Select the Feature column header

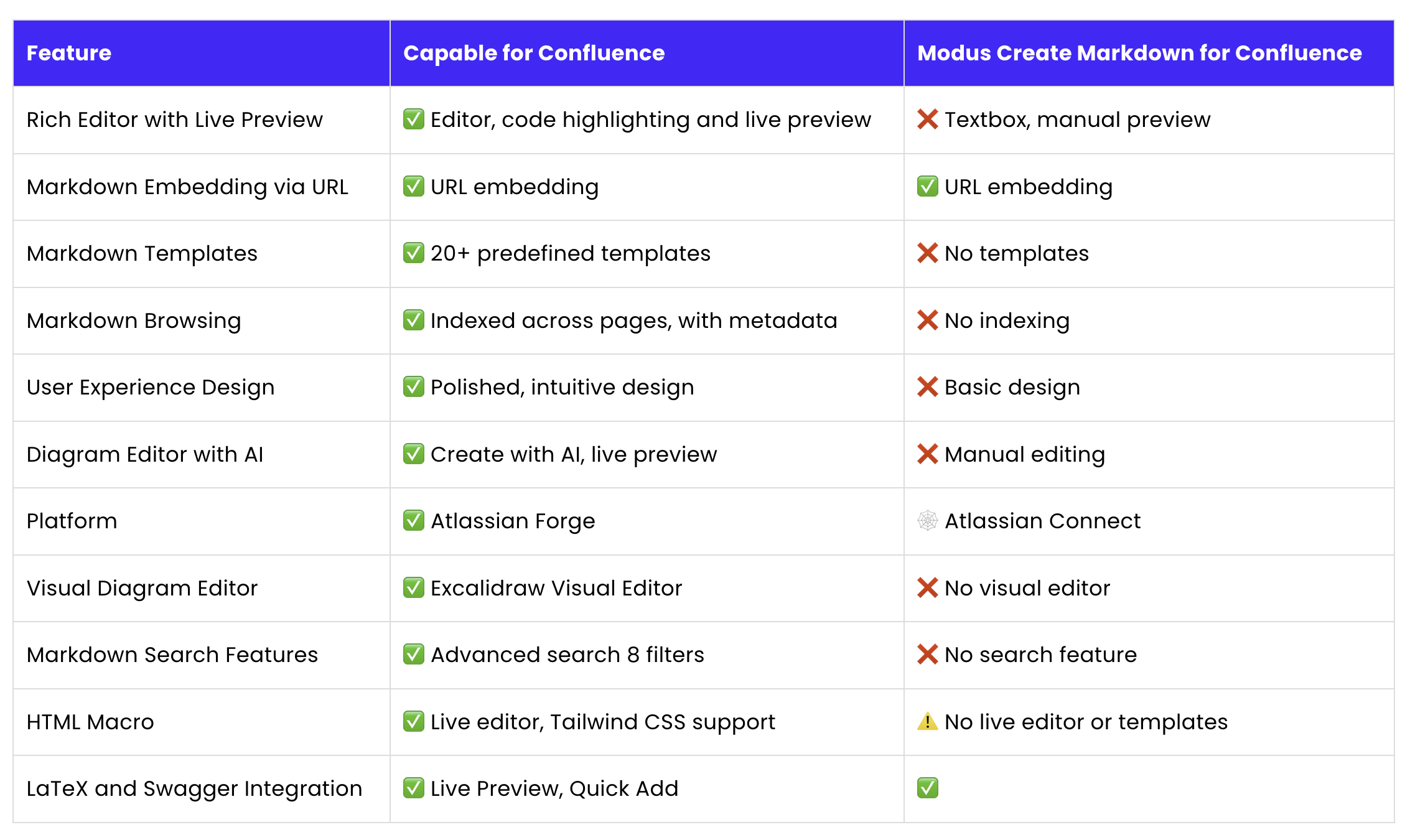pos(68,53)
